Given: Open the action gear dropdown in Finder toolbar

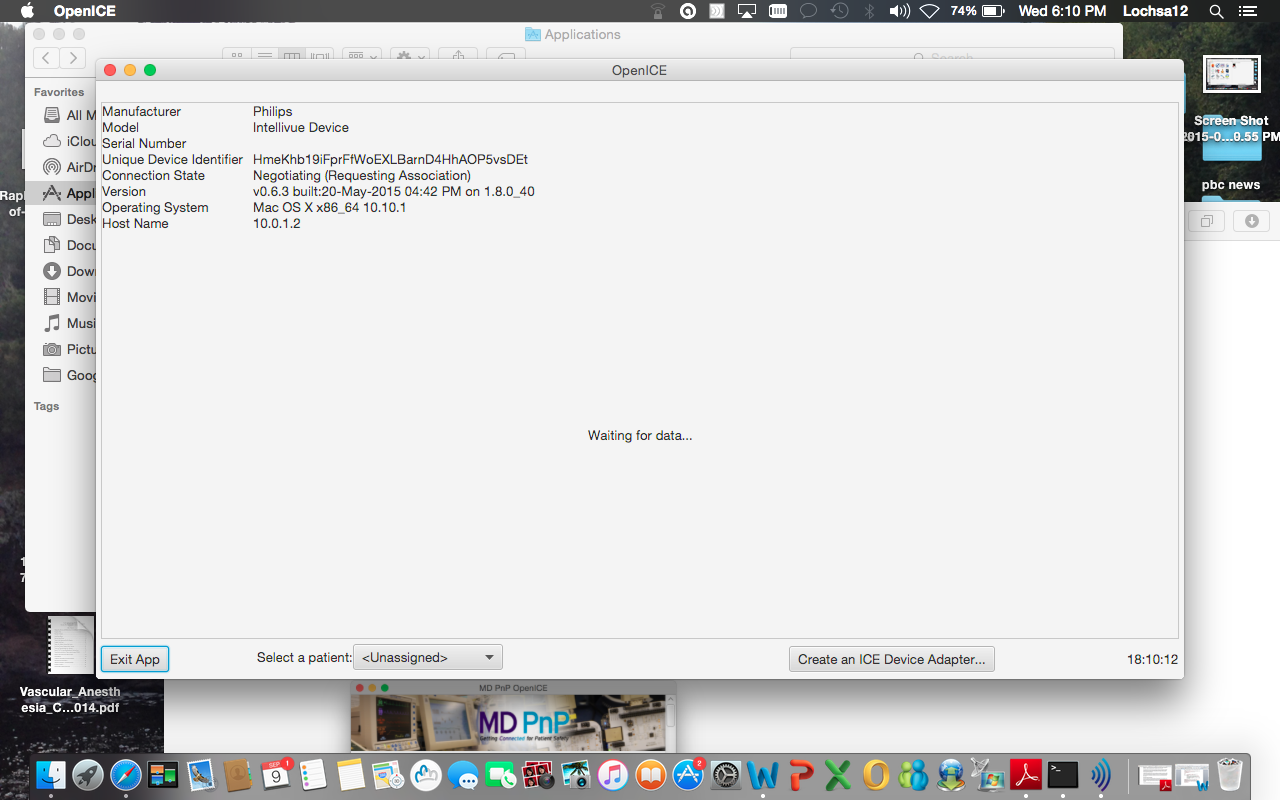Looking at the screenshot, I should [x=410, y=57].
